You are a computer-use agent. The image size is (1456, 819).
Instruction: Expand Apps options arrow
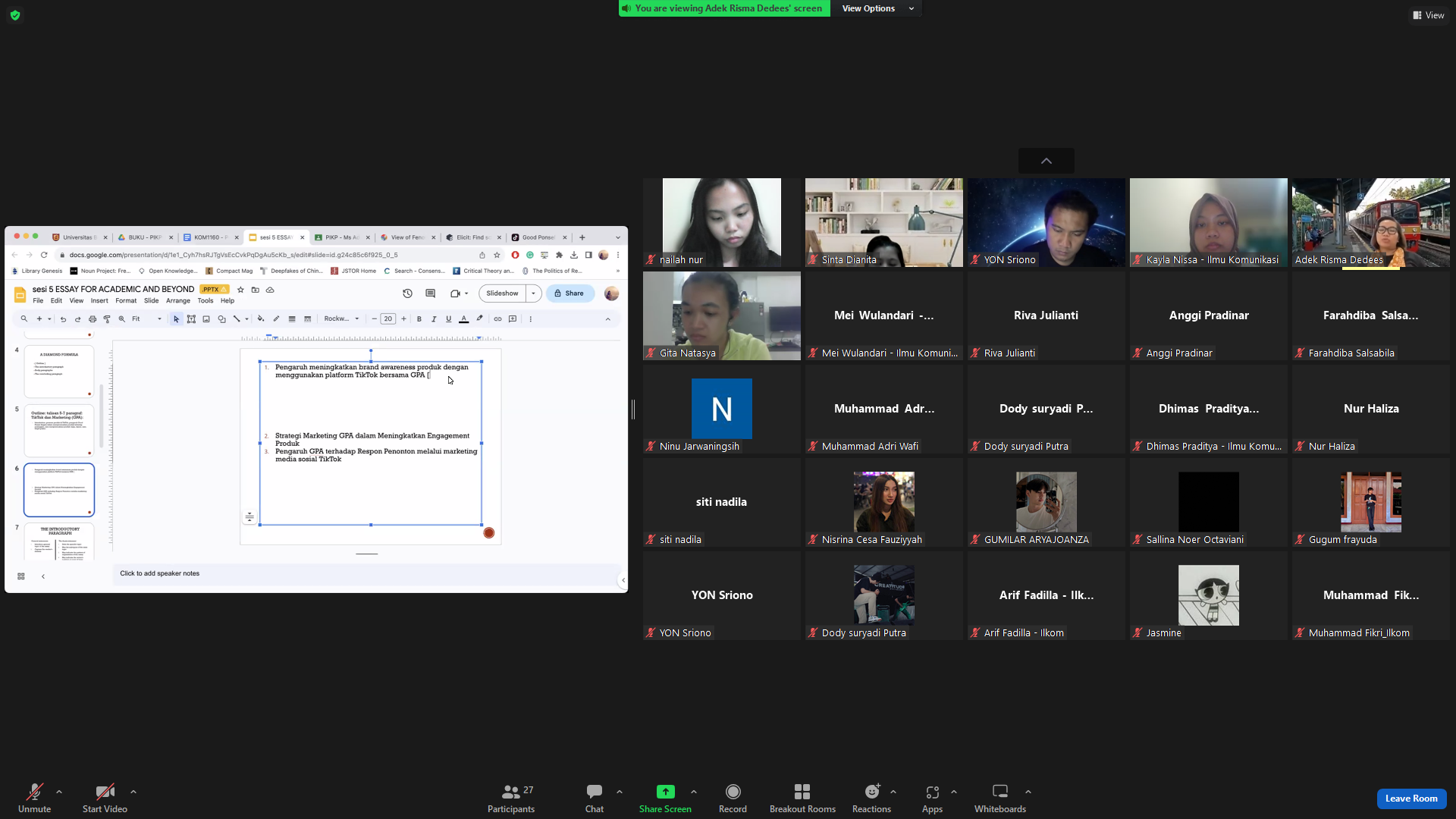click(x=954, y=792)
